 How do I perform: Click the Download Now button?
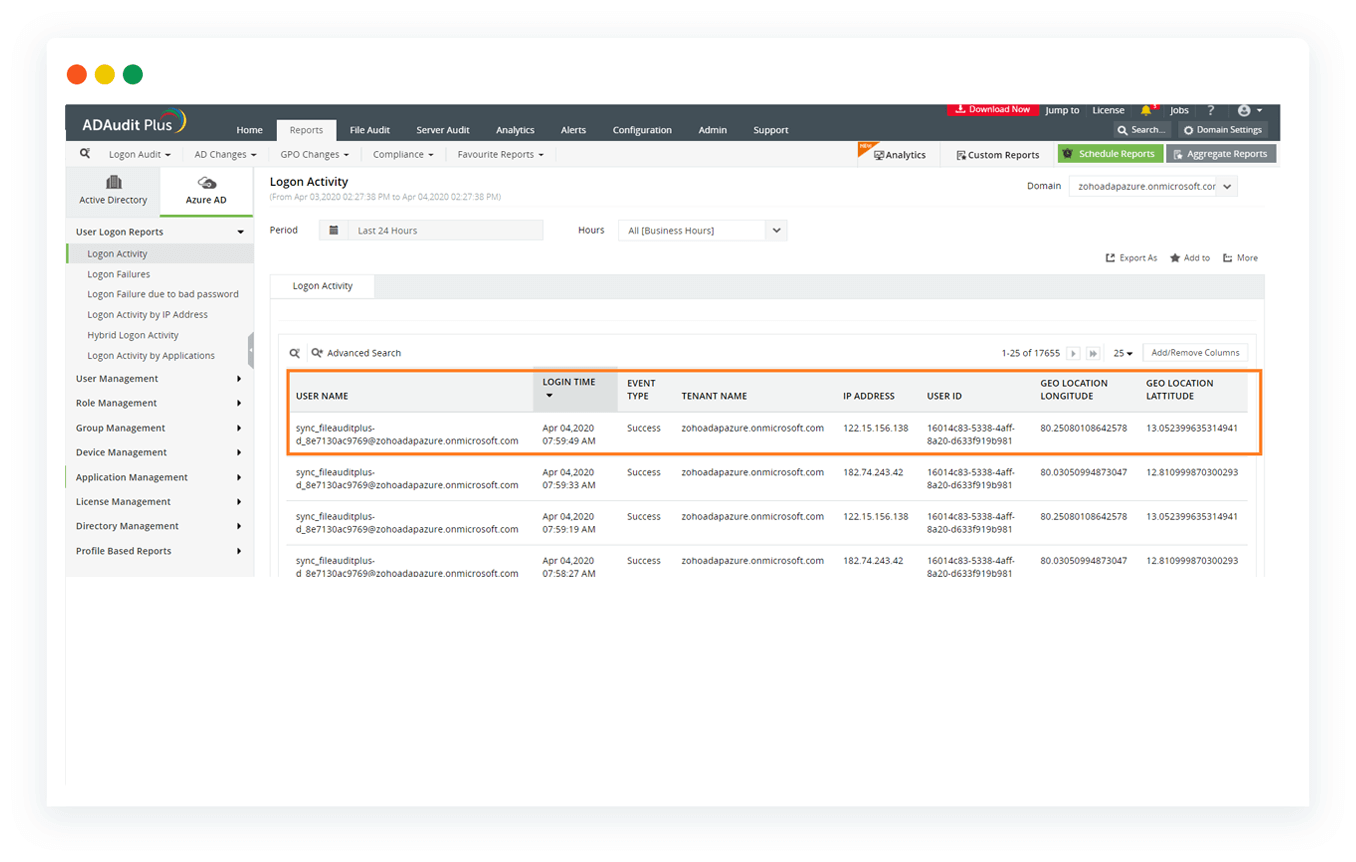pos(993,110)
